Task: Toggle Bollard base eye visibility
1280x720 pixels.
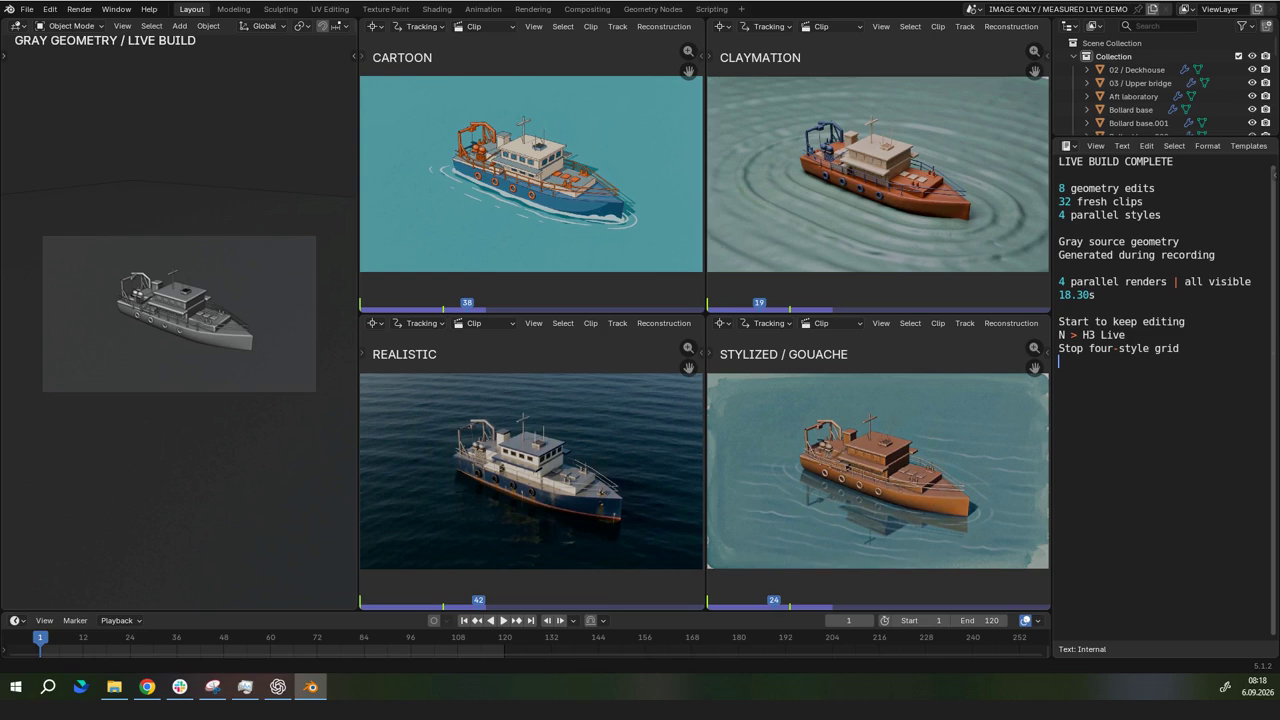Action: coord(1252,110)
